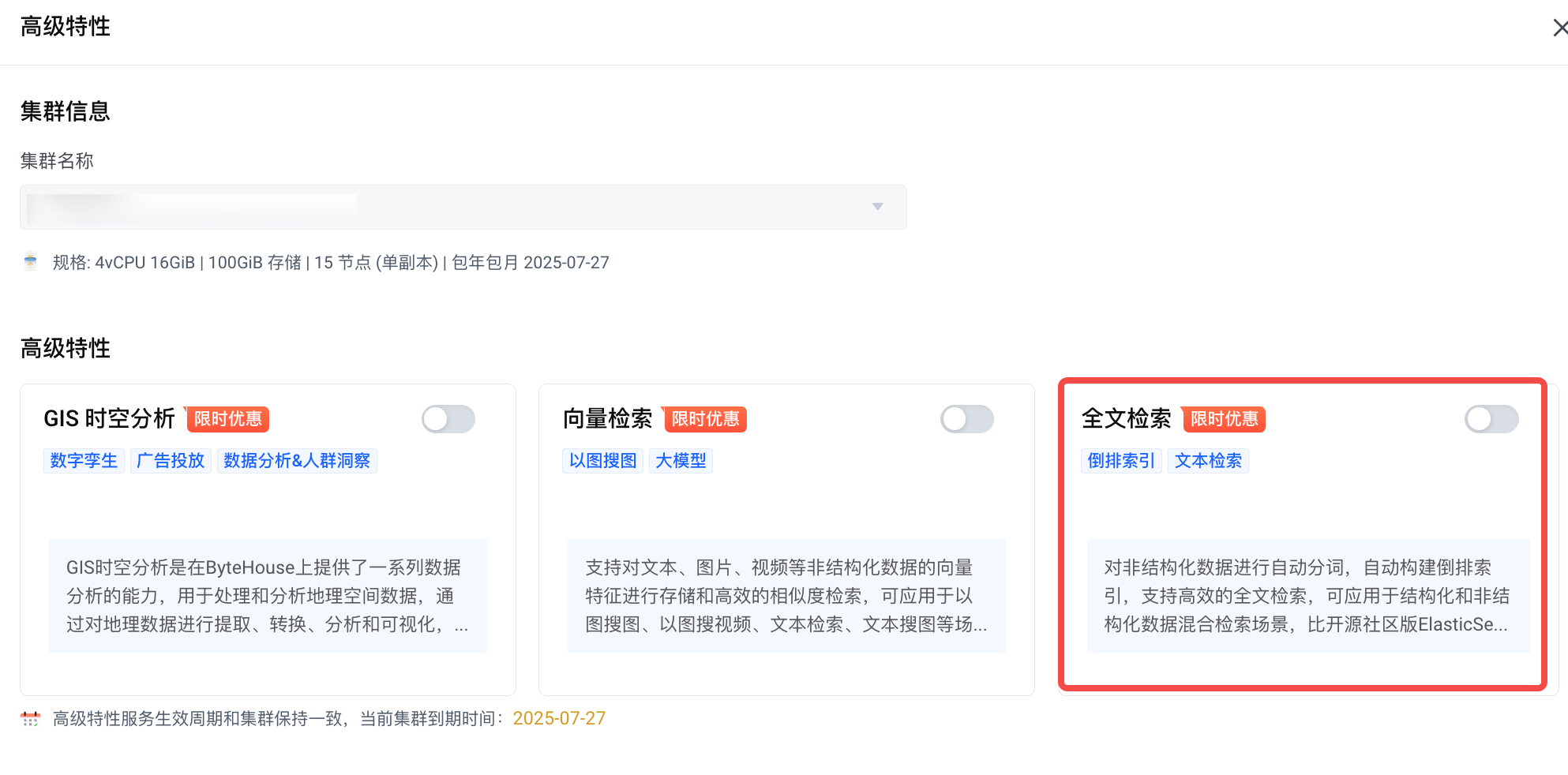Select the 数字孪生 tag
Screen dimensions: 1568x775
84,461
